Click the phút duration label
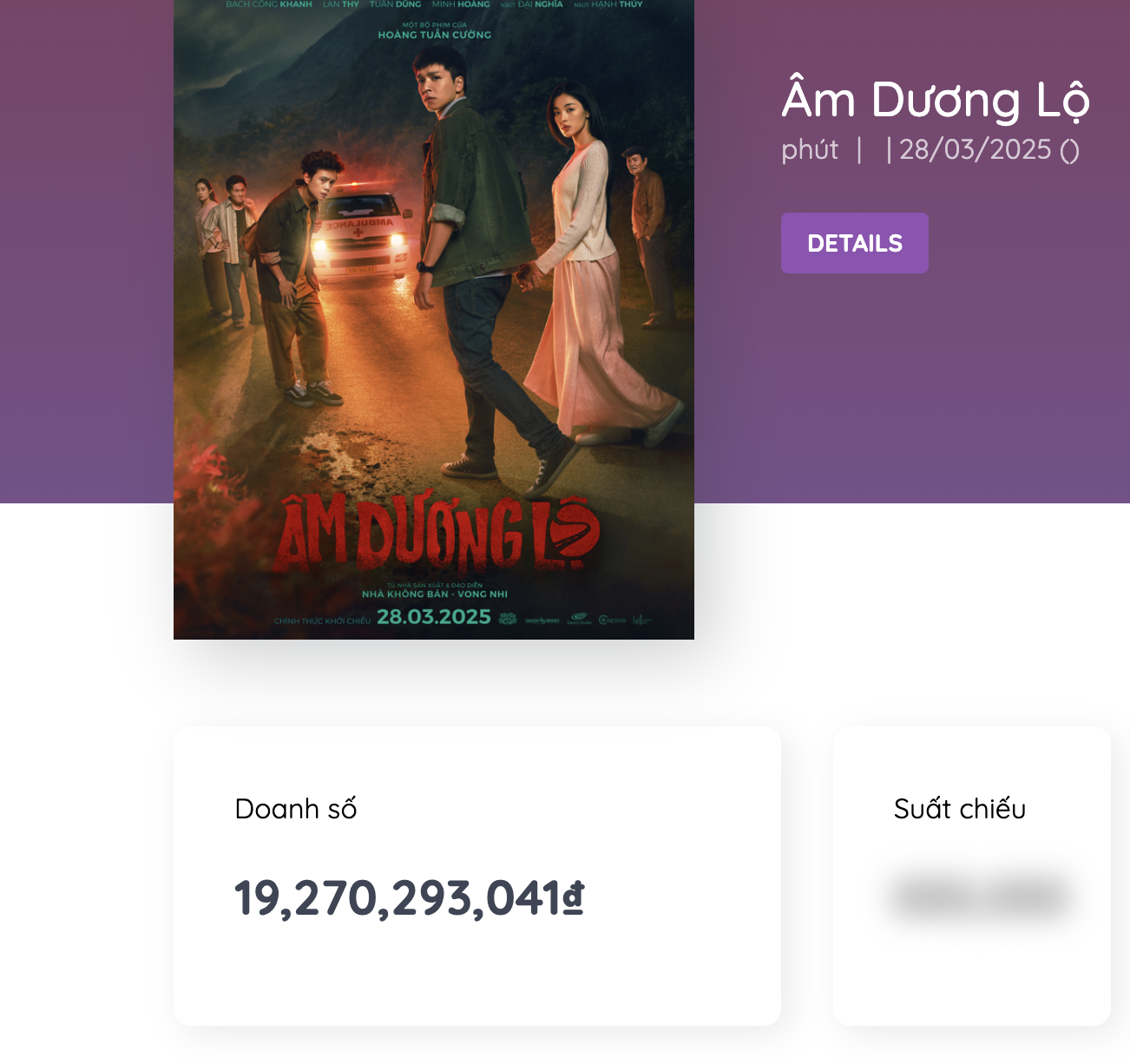The height and width of the screenshot is (1064, 1130). coord(809,150)
